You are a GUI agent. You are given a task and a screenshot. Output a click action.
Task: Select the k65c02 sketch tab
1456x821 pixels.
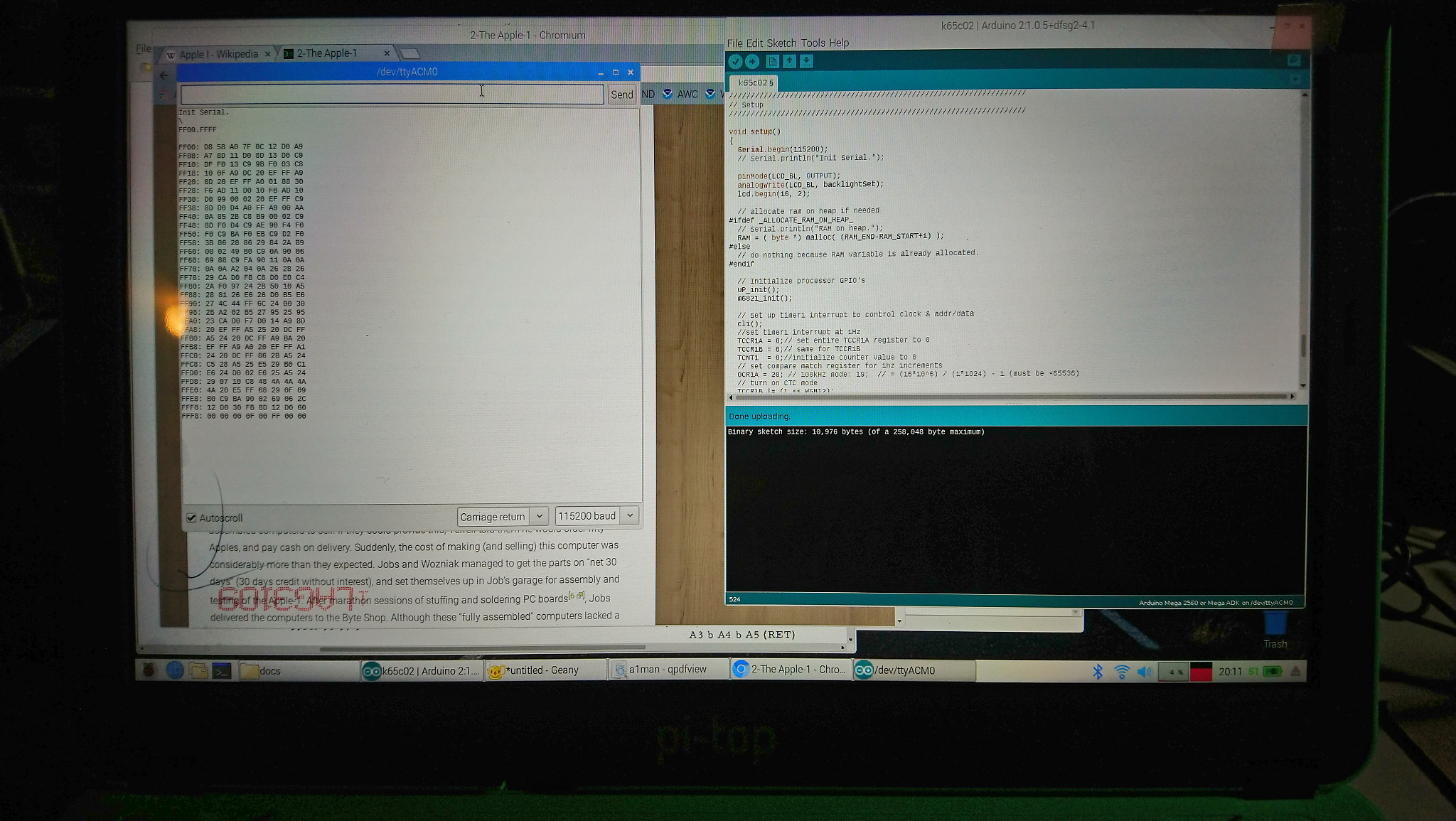pyautogui.click(x=755, y=82)
